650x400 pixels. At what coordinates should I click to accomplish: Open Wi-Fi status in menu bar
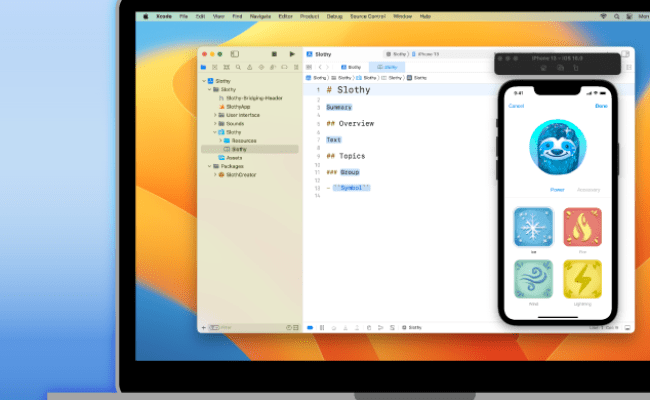(x=604, y=16)
